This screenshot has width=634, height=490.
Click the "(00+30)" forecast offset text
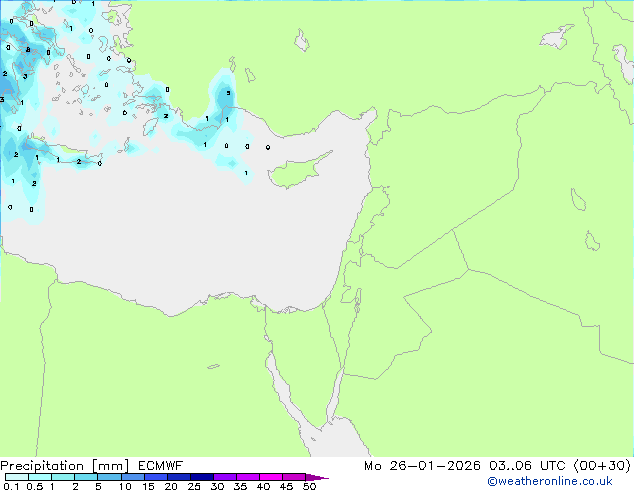click(602, 466)
